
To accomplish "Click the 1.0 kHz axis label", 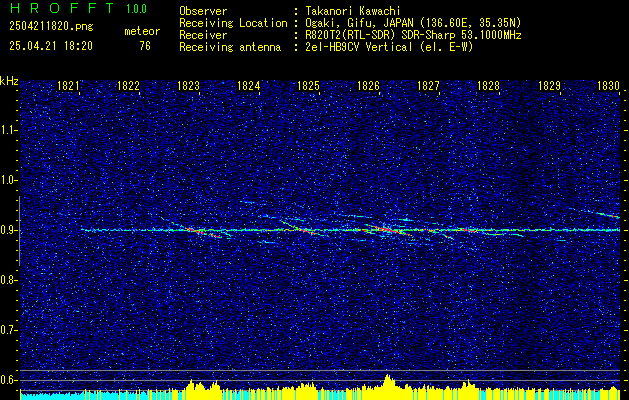I will (7, 180).
